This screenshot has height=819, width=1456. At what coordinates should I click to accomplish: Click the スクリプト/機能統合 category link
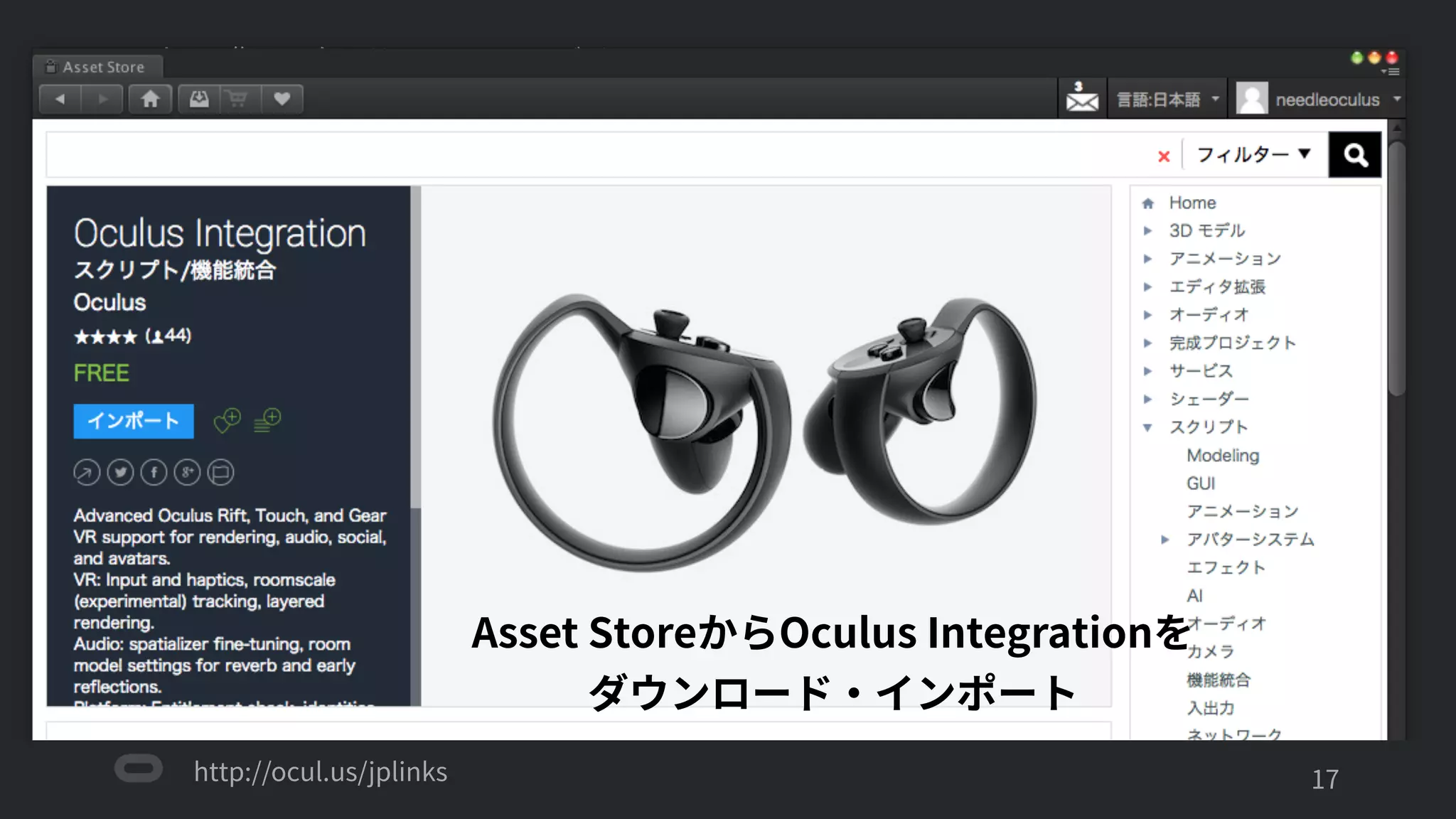tap(175, 270)
